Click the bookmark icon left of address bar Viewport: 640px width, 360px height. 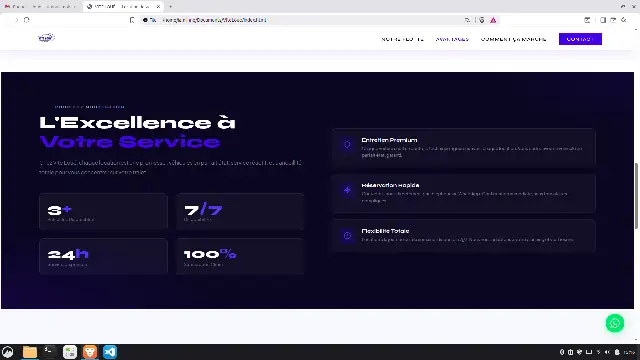pyautogui.click(x=132, y=20)
